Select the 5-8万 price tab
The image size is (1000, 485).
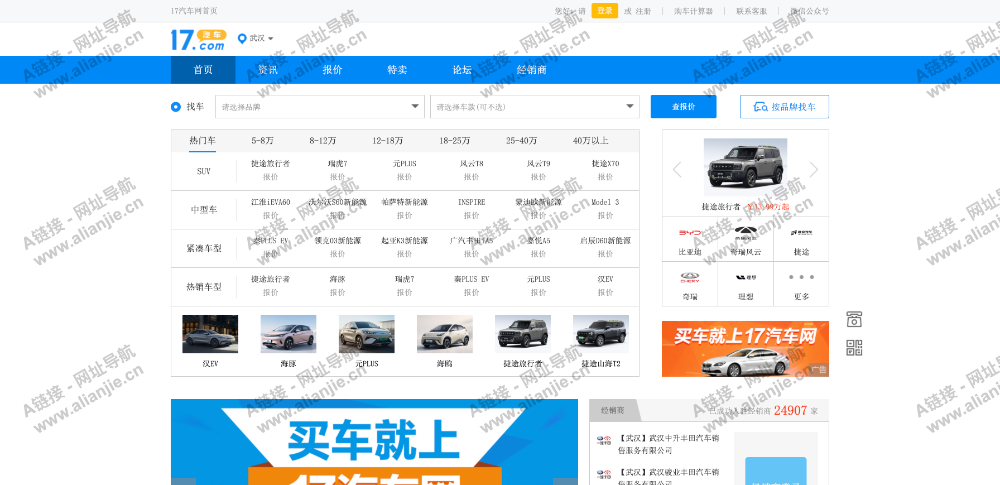[x=262, y=140]
